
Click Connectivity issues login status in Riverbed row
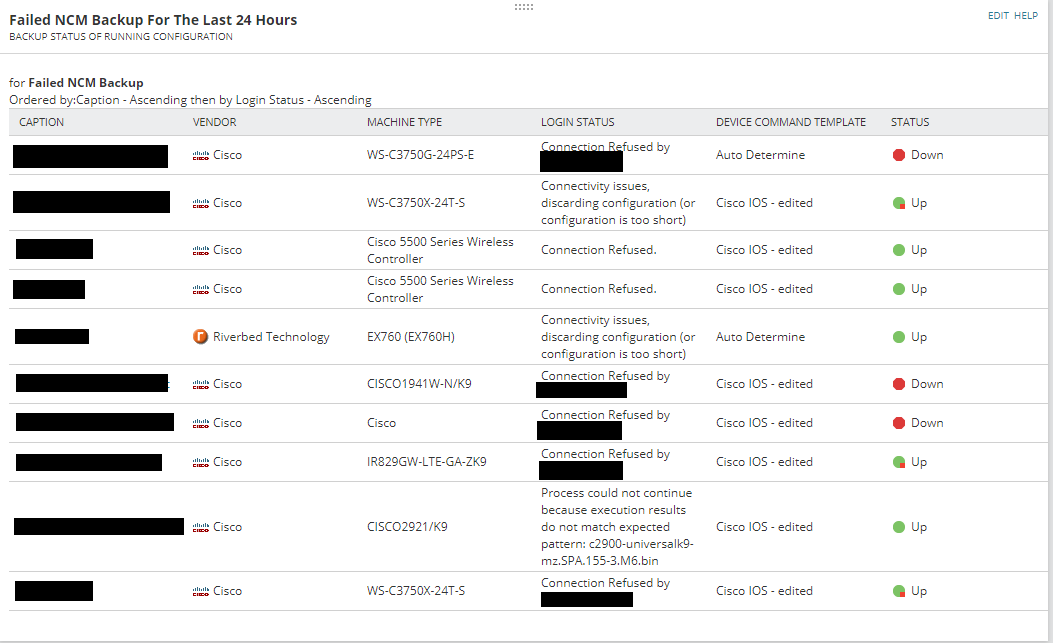618,337
